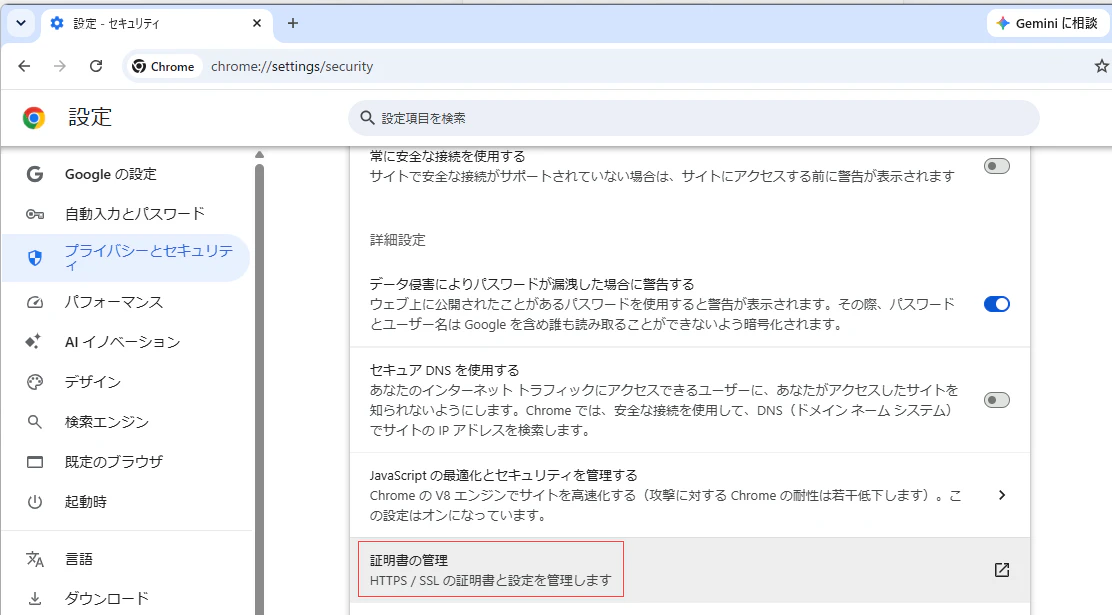Click the key icon for passwords

pos(34,214)
